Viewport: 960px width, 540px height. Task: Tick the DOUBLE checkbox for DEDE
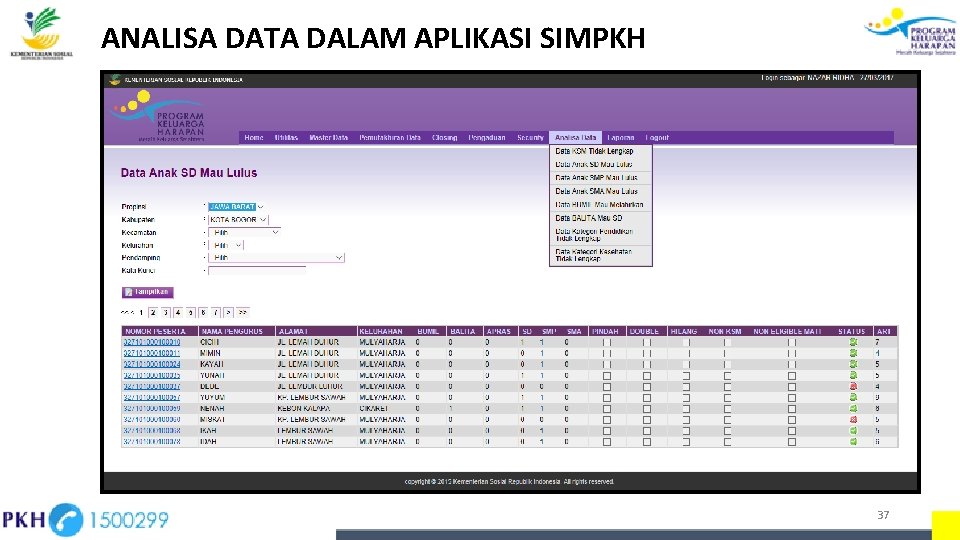pos(647,387)
